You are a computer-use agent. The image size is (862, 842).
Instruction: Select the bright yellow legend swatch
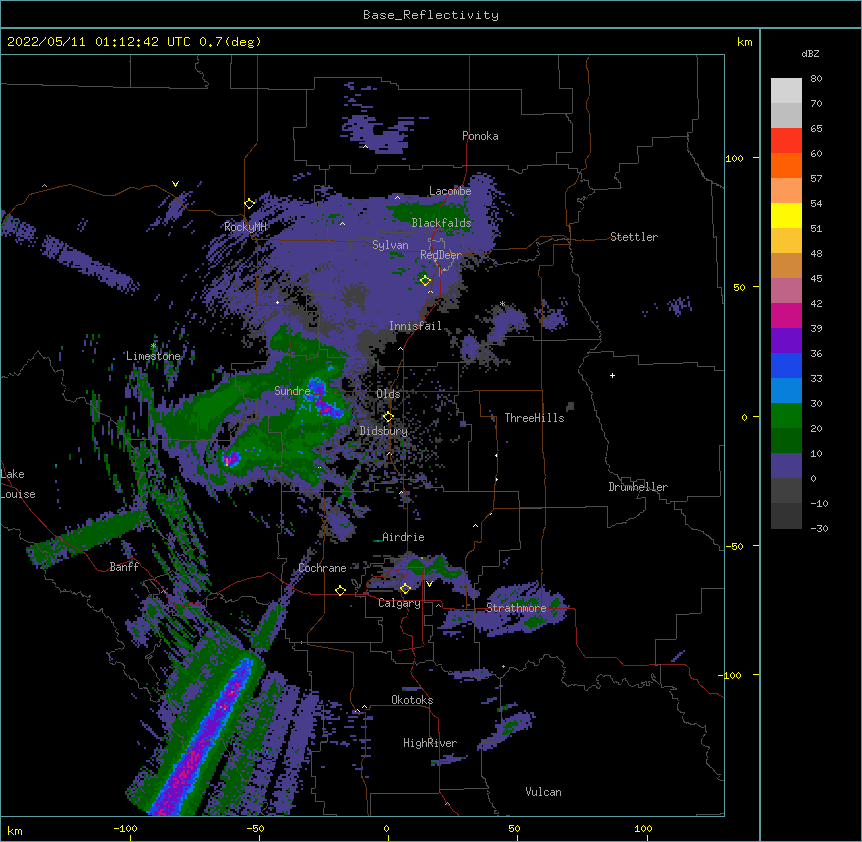pos(786,215)
